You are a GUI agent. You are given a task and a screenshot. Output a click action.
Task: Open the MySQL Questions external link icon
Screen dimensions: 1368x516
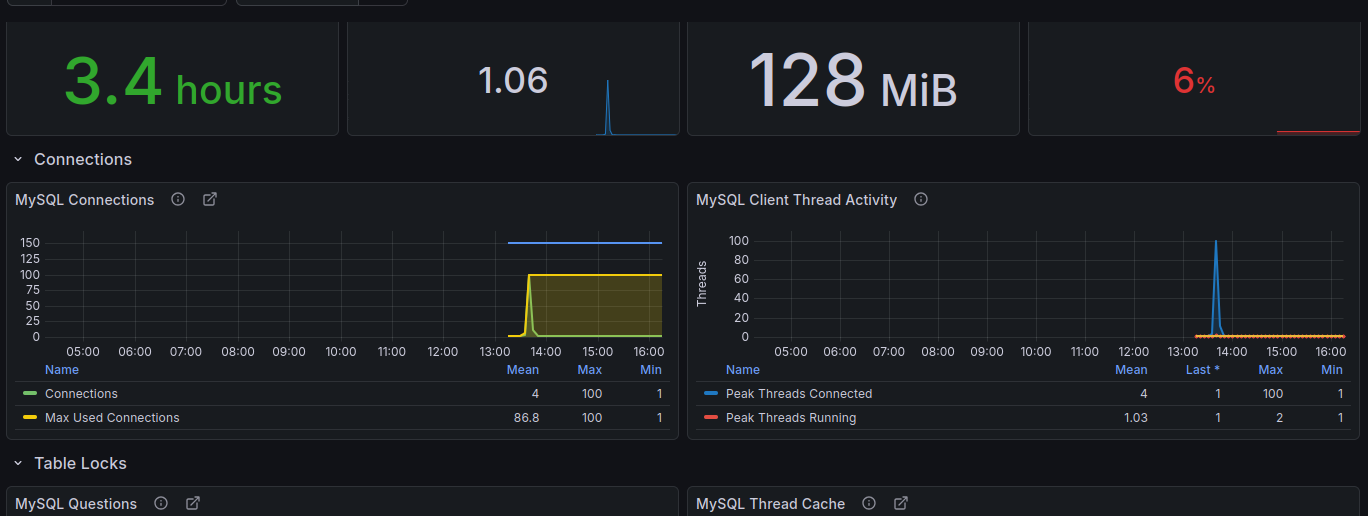193,503
